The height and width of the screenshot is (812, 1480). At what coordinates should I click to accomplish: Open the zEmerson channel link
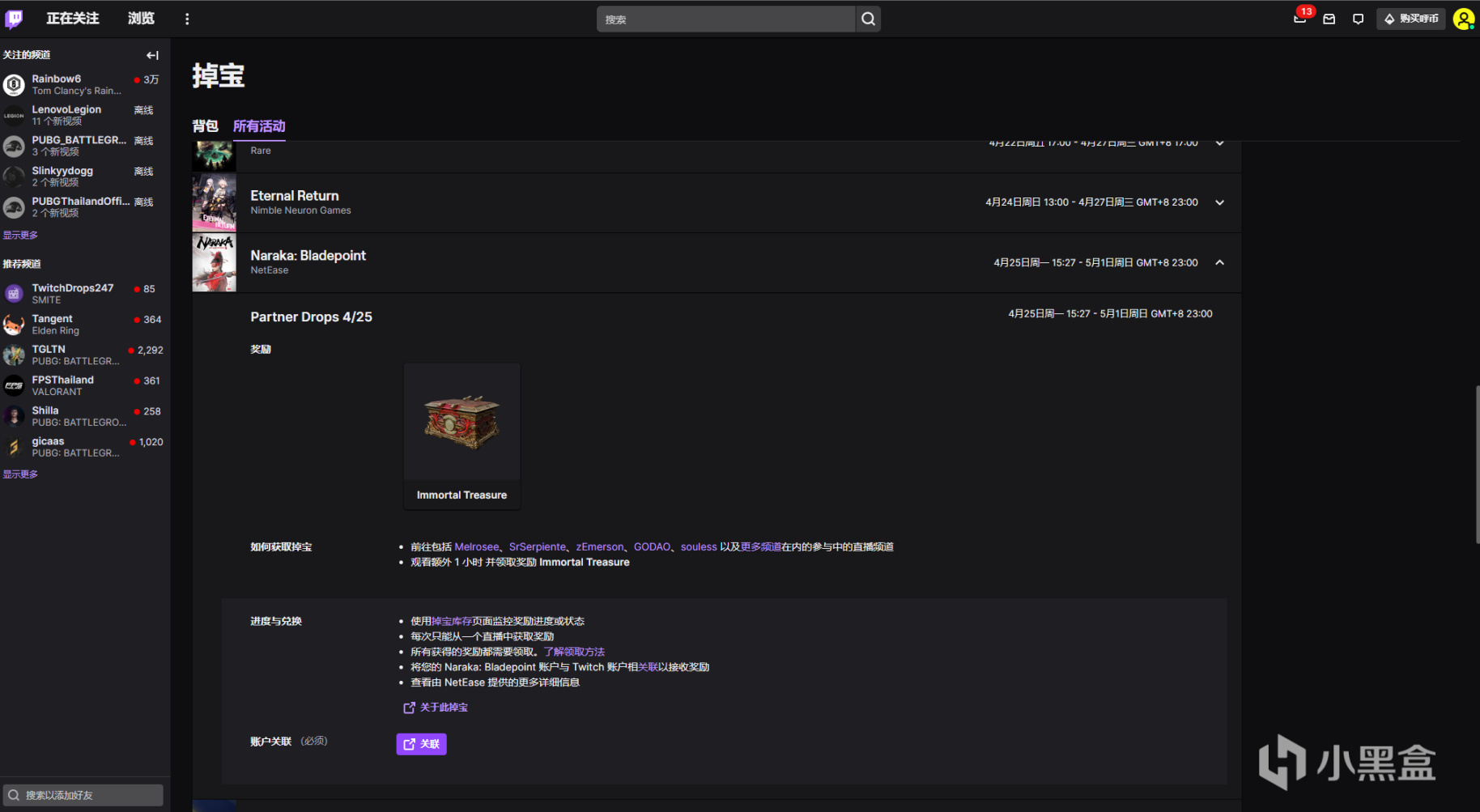(600, 547)
